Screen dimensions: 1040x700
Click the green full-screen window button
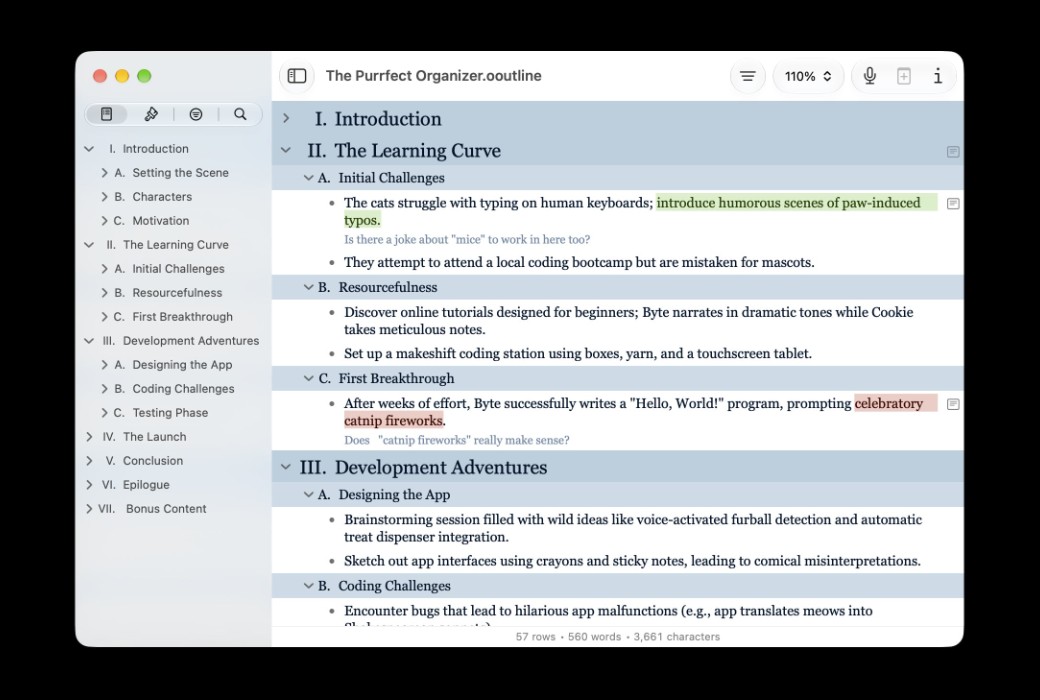pos(144,76)
